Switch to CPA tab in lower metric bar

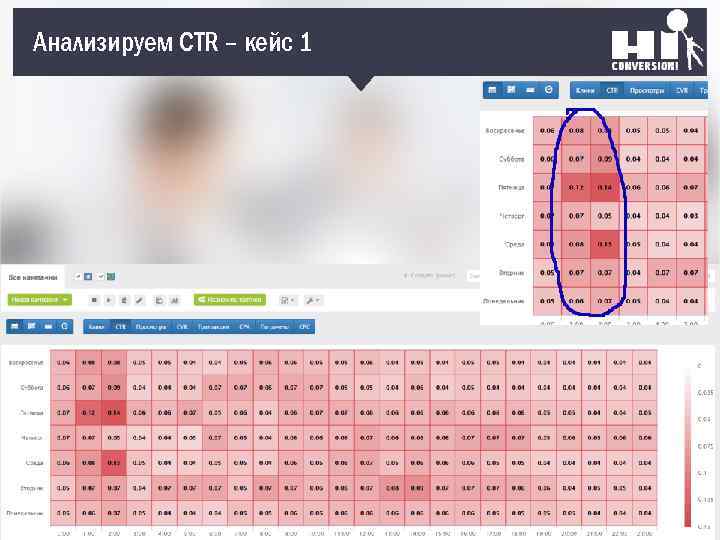(244, 327)
